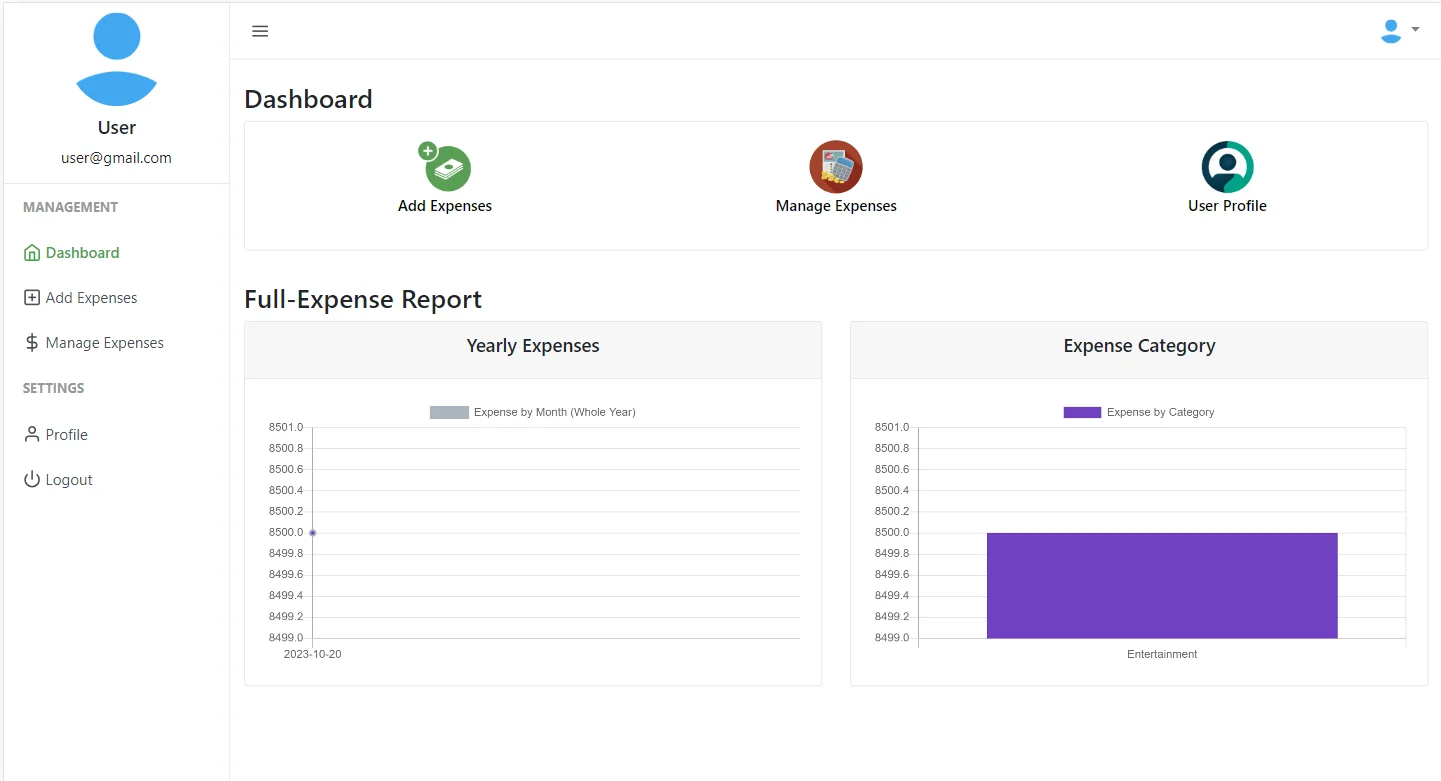Open the Manage Expenses icon on dashboard
This screenshot has width=1441, height=781.
click(x=836, y=166)
